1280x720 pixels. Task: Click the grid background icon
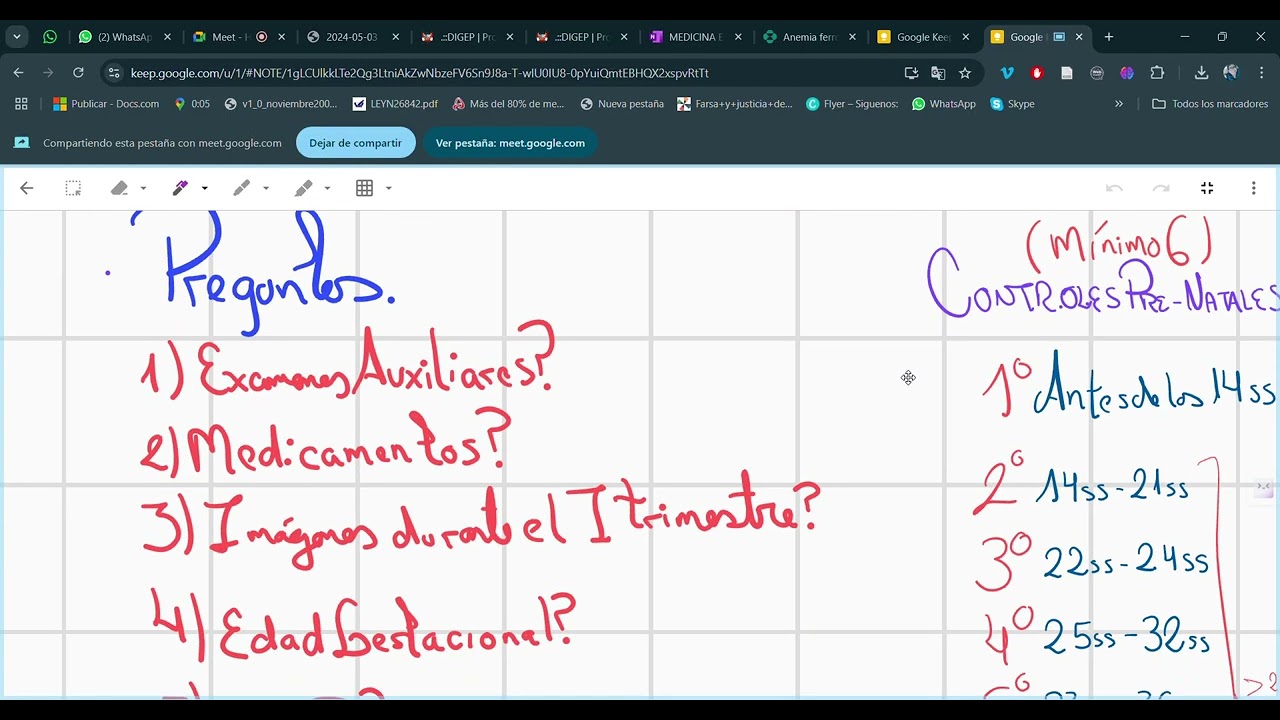point(364,188)
